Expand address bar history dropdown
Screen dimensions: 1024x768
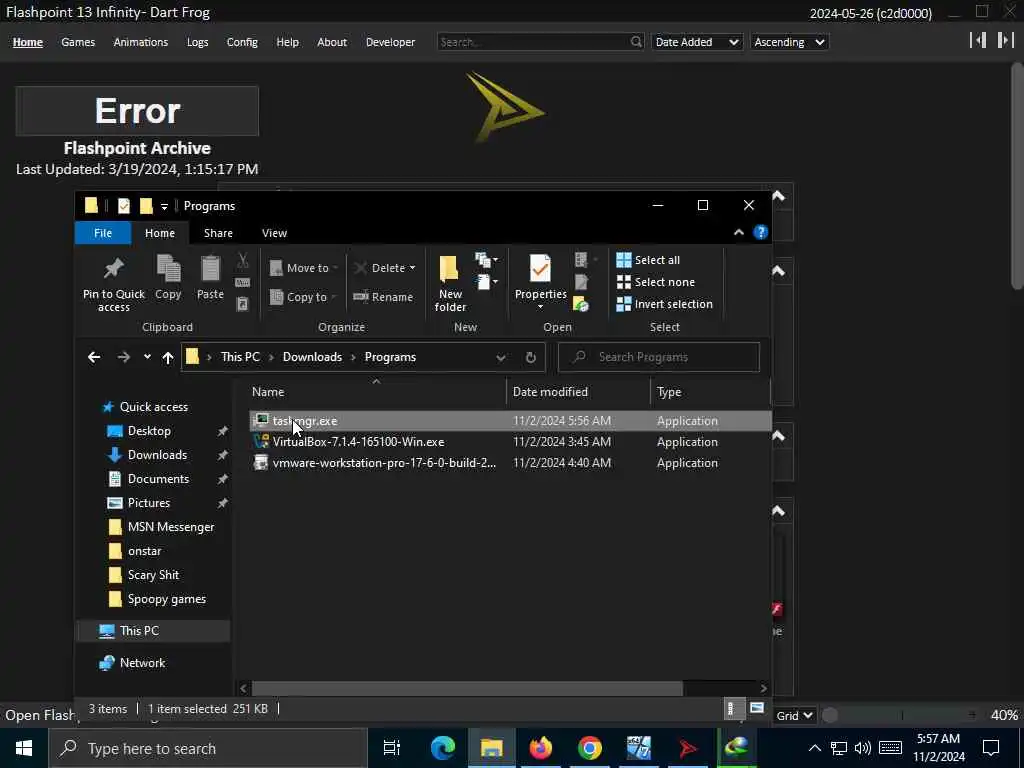click(x=500, y=357)
